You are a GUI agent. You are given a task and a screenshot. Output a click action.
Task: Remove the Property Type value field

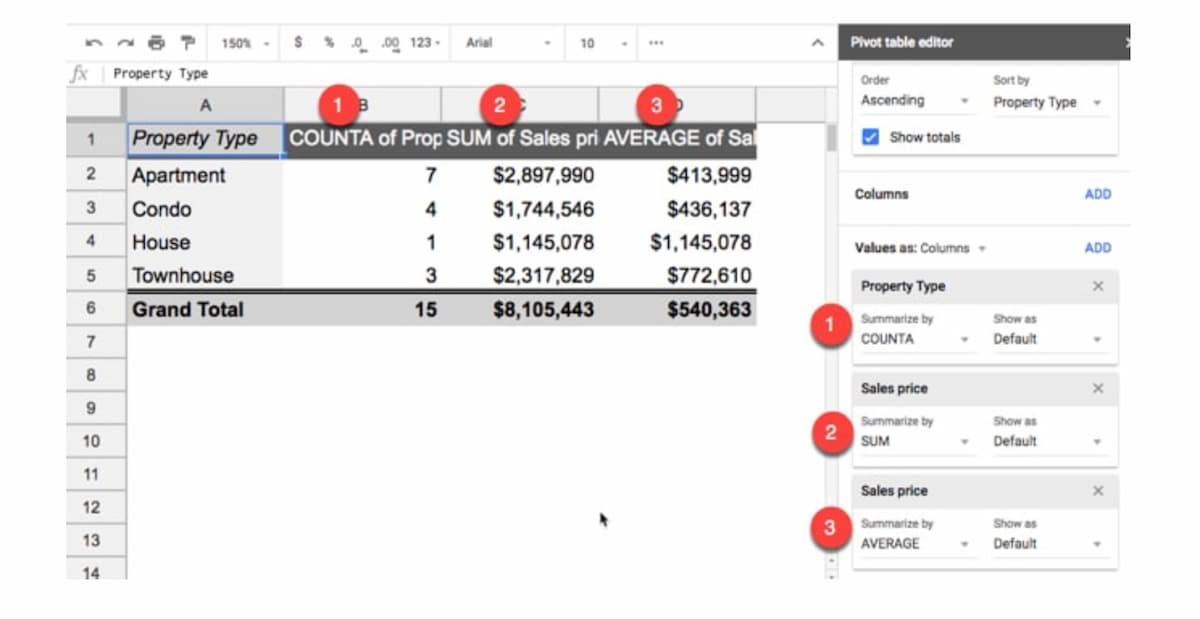click(x=1098, y=286)
